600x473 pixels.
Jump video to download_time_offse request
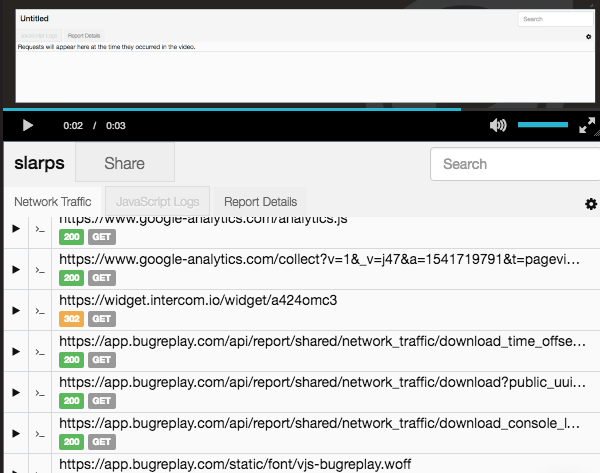[16, 351]
